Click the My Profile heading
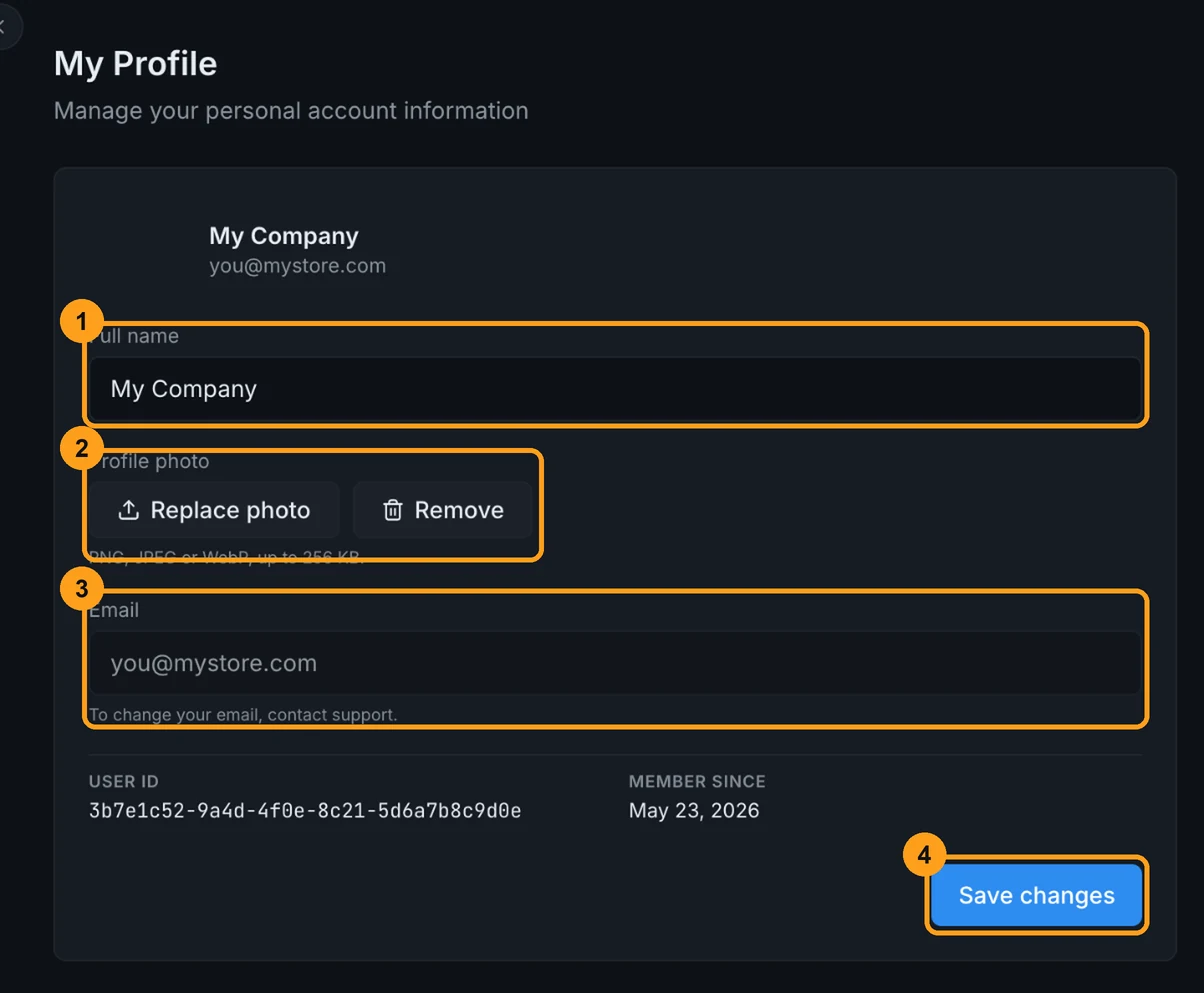The image size is (1204, 993). (135, 63)
